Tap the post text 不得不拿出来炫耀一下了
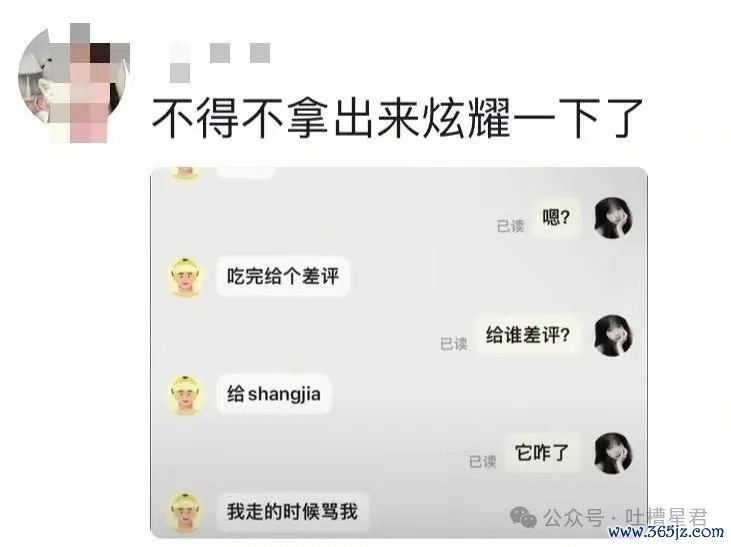Image resolution: width=731 pixels, height=547 pixels. 398,118
